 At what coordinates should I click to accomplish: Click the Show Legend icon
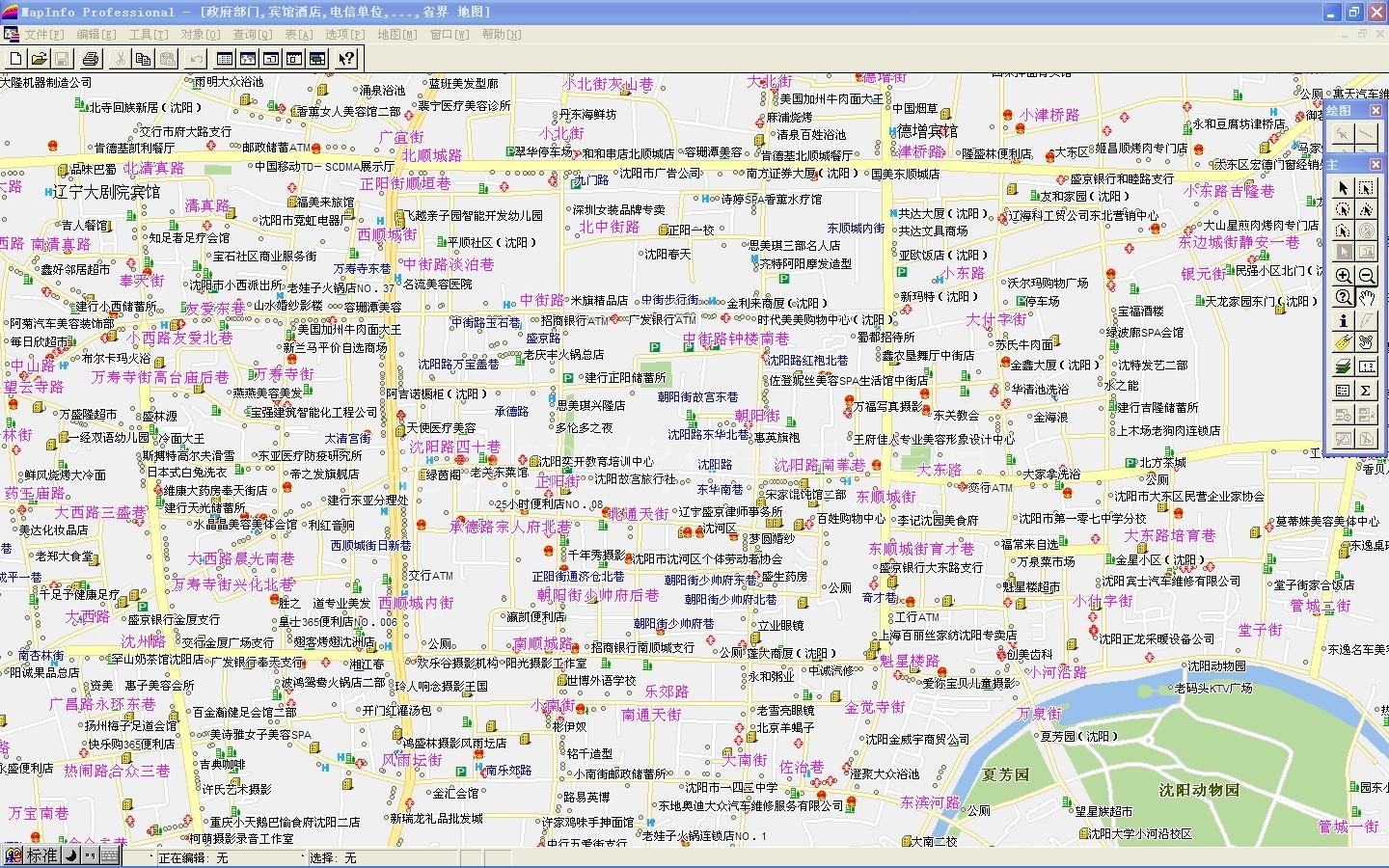click(1343, 391)
